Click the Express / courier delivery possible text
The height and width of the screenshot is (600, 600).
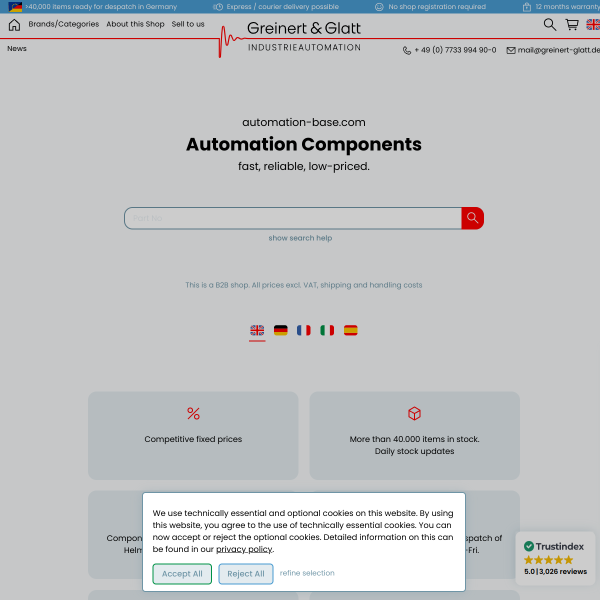click(x=282, y=7)
